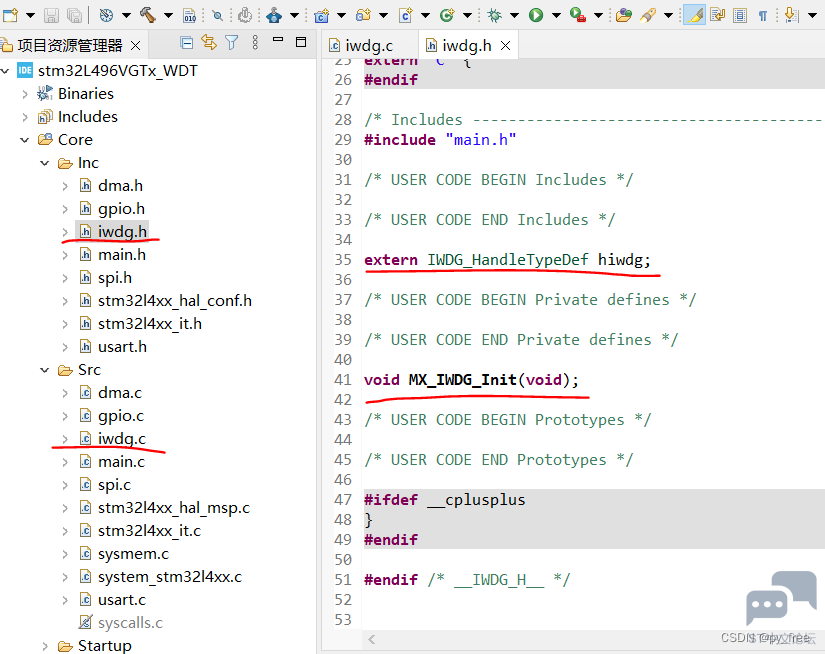
Task: Click the editor horizontal scroll left arrow
Action: tap(371, 639)
